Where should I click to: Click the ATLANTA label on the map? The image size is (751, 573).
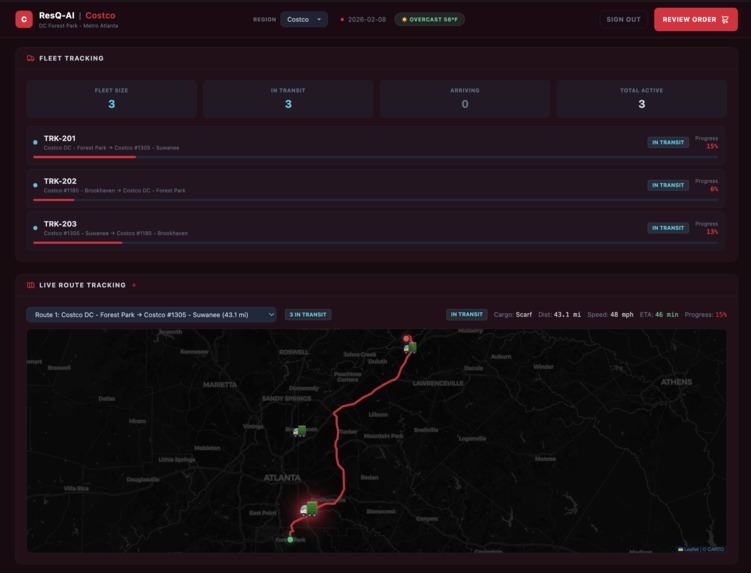click(x=282, y=478)
